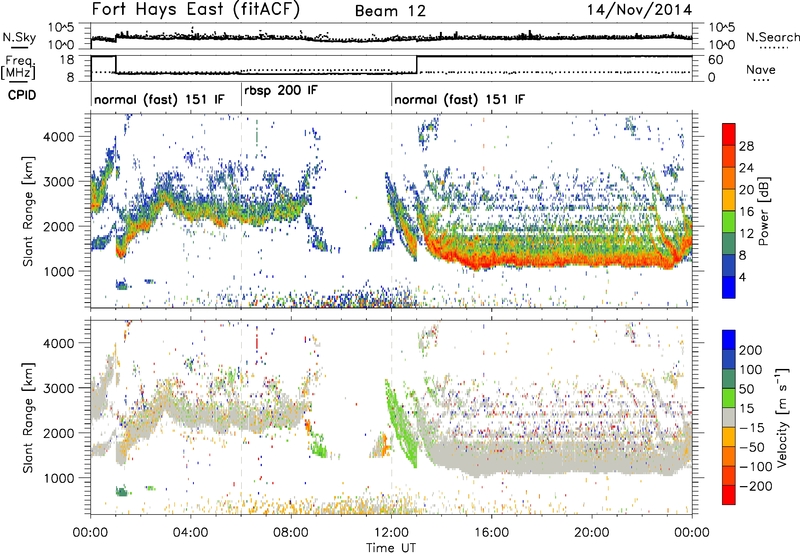Screen dimensions: 800x554
Task: Click the '200' velocity colorbar tick label
Action: click(751, 350)
